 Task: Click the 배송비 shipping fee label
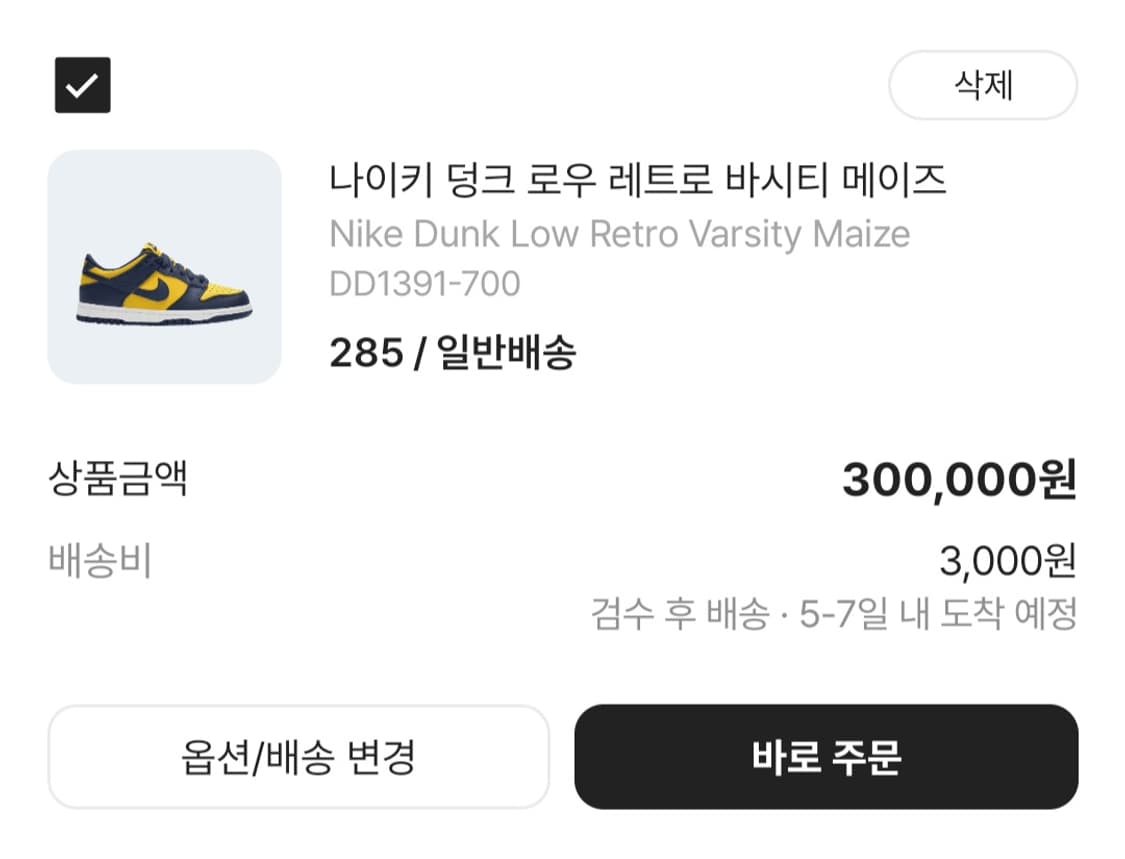(103, 560)
